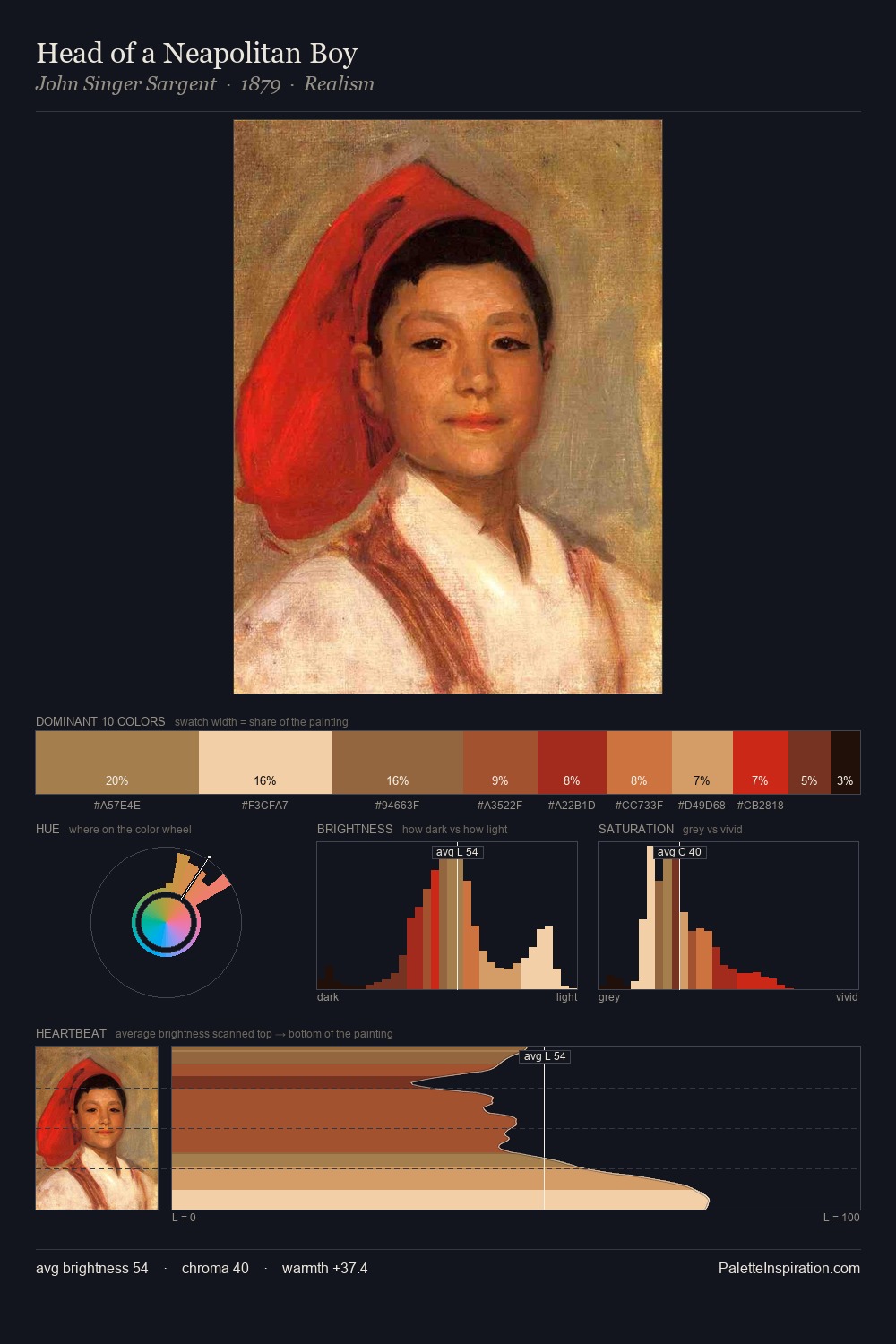Click the 'HEARTBEAT' section heading
Viewport: 896px width, 1344px height.
(71, 1033)
